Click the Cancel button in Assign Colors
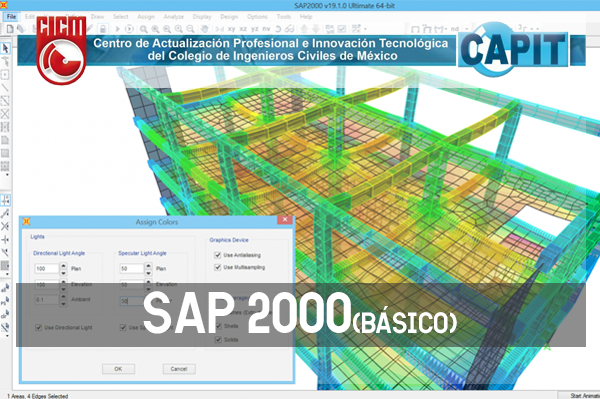This screenshot has width=600, height=399. tap(179, 369)
